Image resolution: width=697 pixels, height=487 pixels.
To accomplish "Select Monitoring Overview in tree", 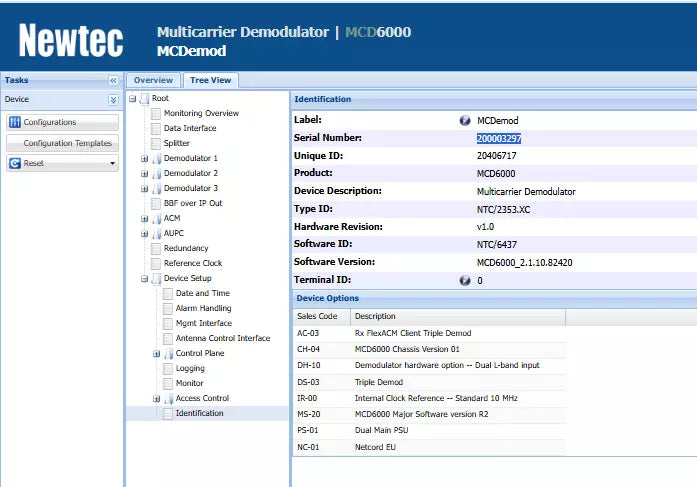I will click(x=201, y=113).
